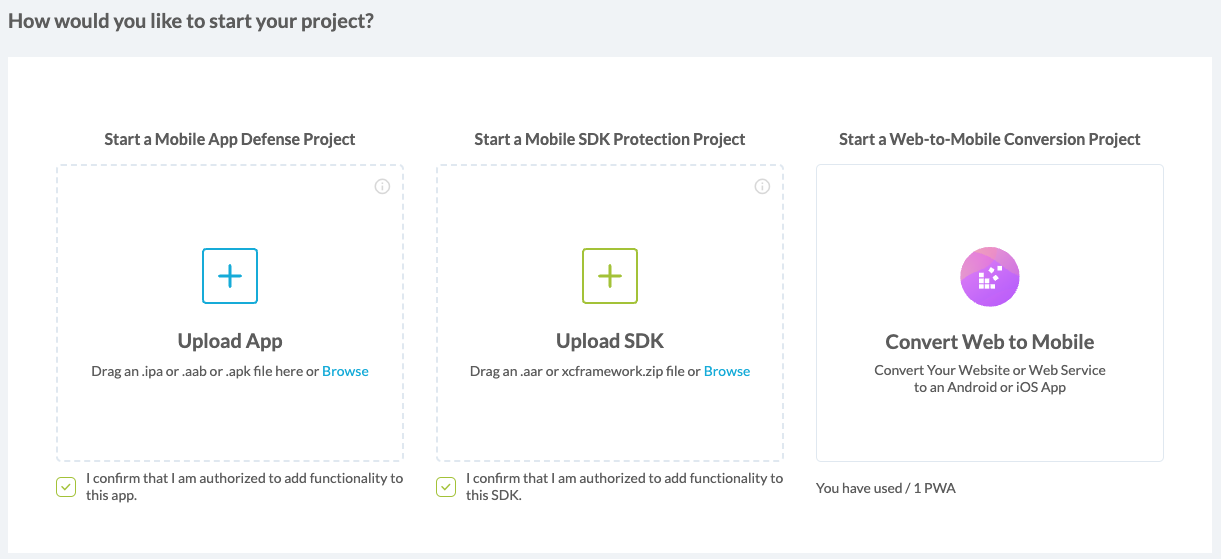Click "How would you like to start" heading
Viewport: 1221px width, 559px height.
click(191, 20)
